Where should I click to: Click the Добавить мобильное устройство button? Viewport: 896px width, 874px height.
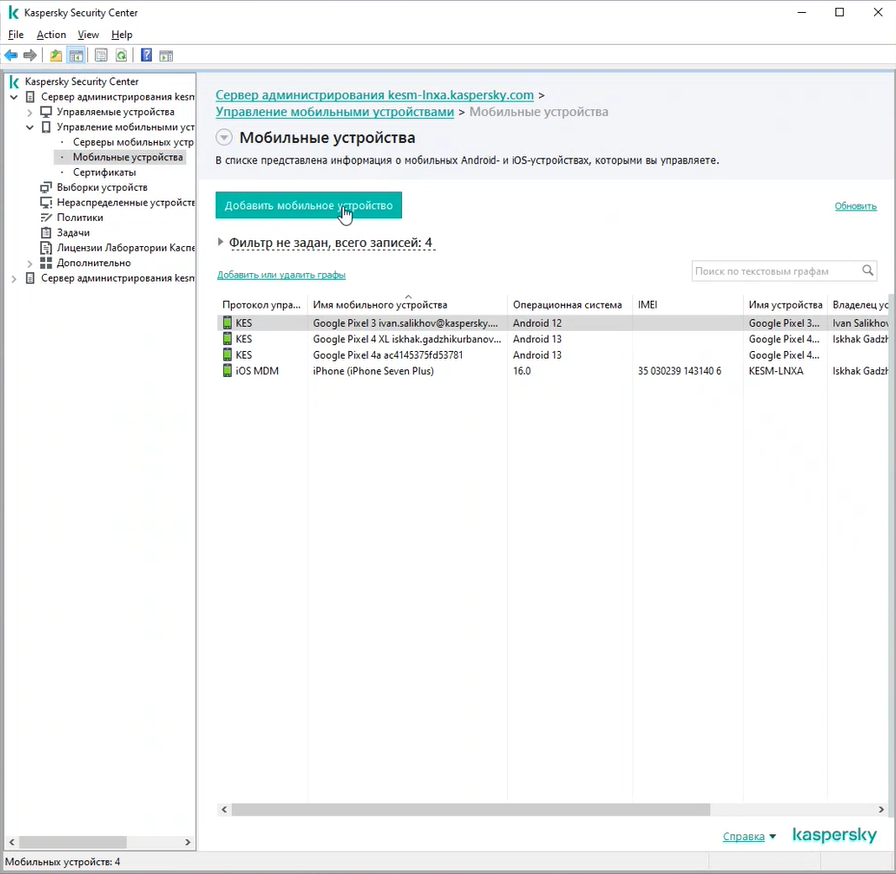coord(308,206)
